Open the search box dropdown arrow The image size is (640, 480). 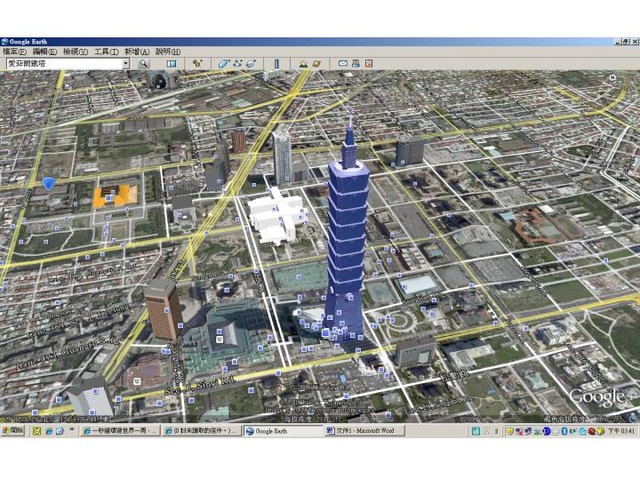[x=126, y=64]
